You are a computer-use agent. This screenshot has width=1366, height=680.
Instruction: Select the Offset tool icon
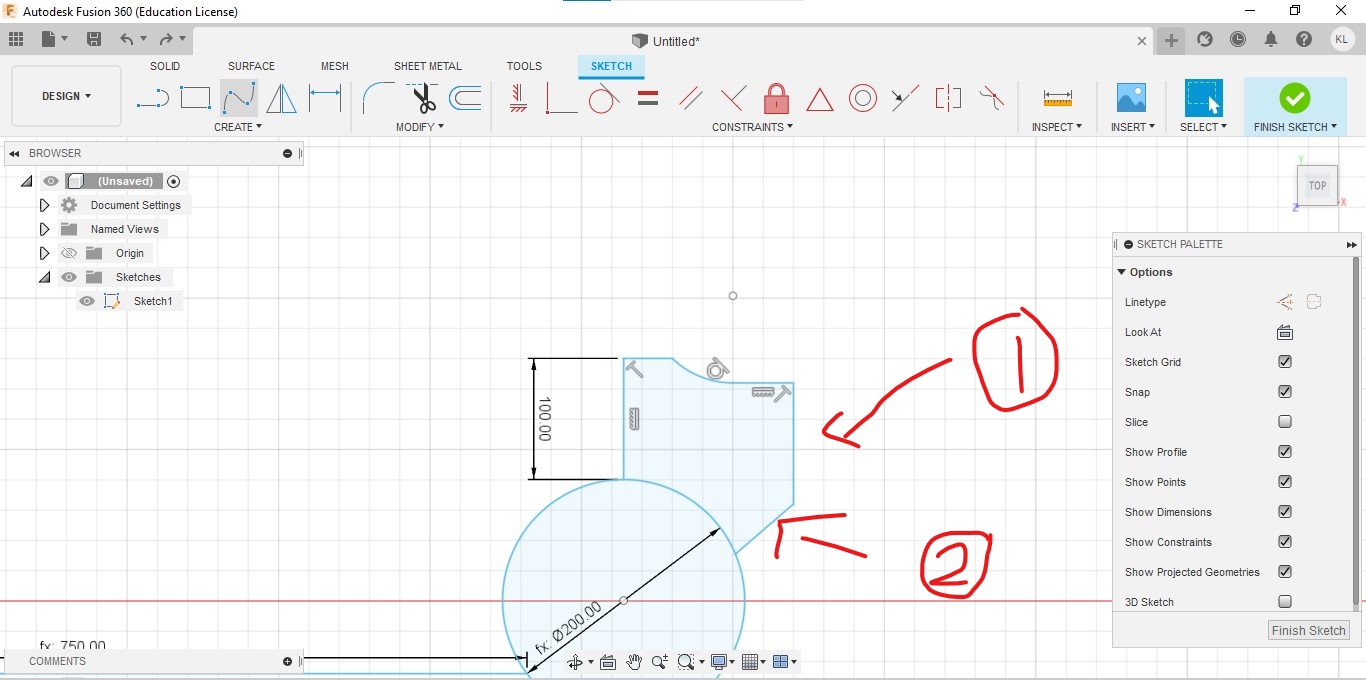point(465,98)
